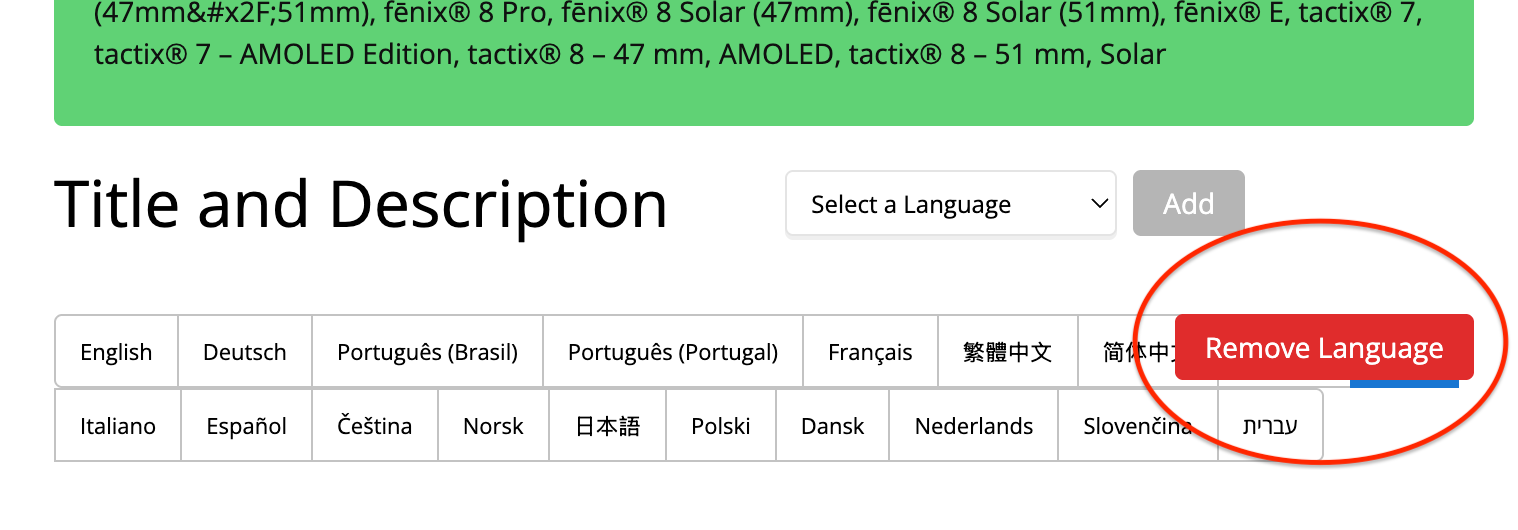Choose the Português (Portugal) tab
Viewport: 1518px width, 530px height.
[672, 352]
